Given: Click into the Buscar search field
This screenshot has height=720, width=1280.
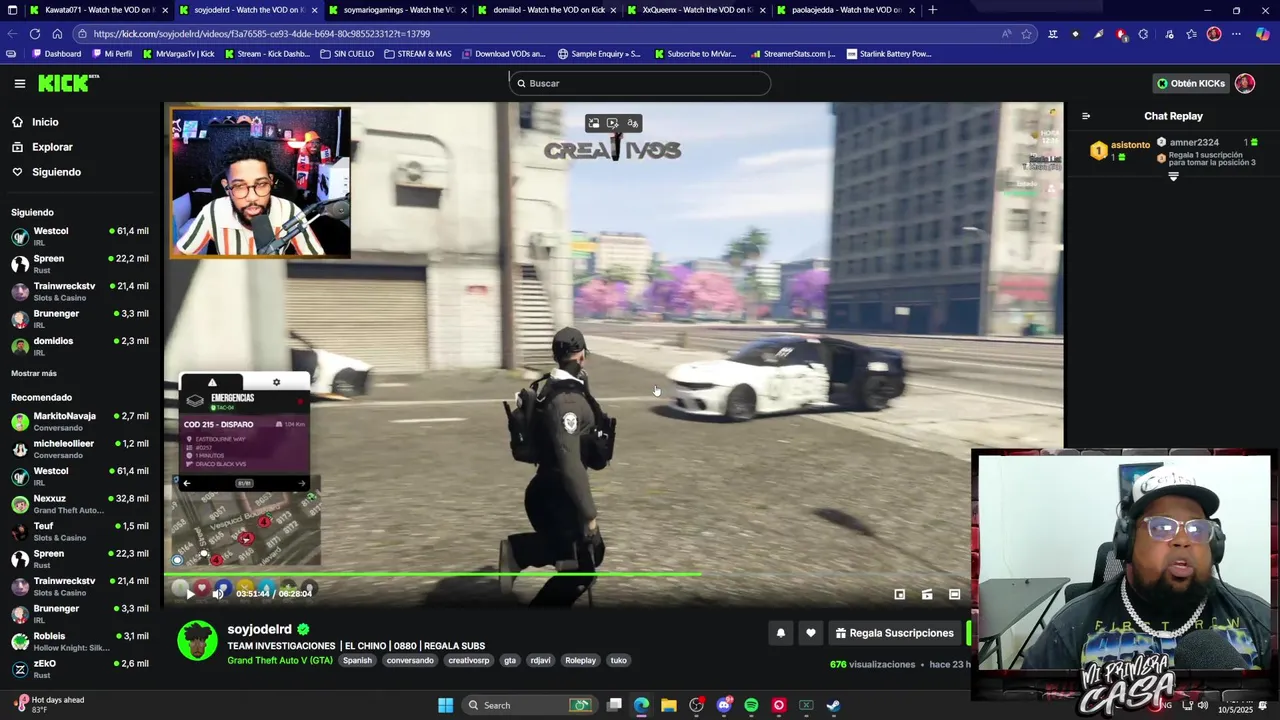Looking at the screenshot, I should [640, 83].
